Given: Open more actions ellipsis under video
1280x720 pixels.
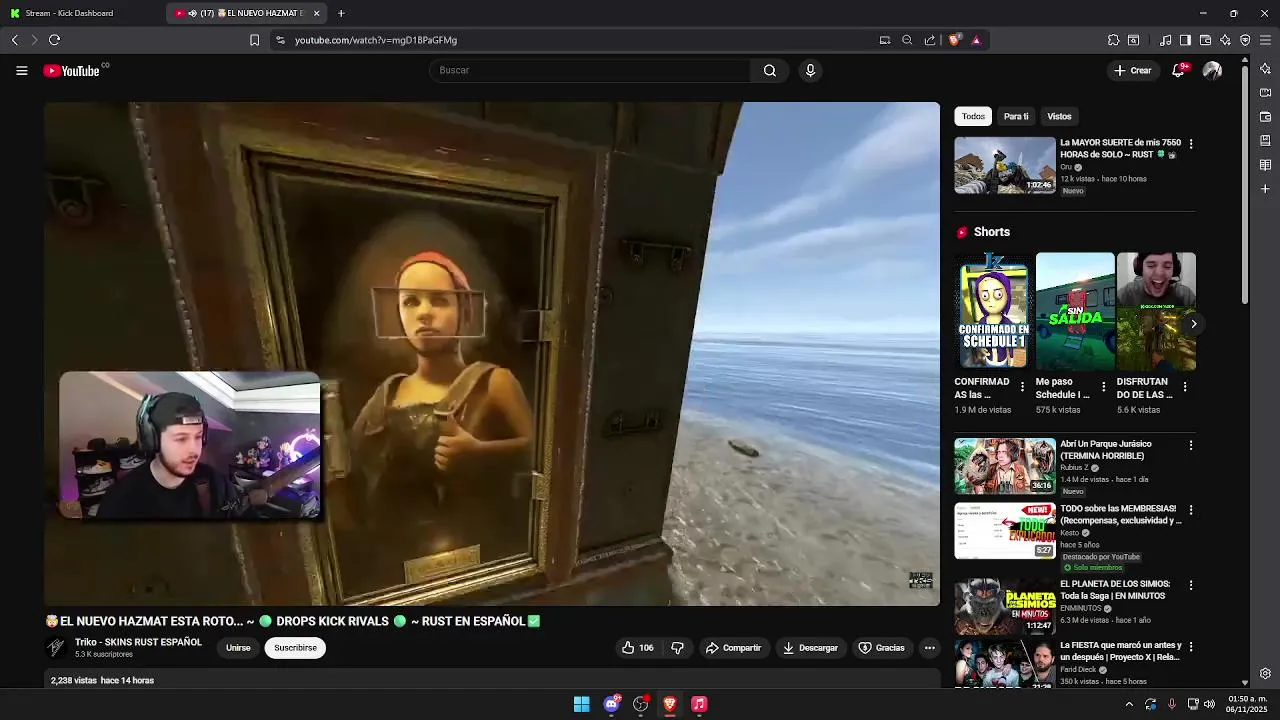Looking at the screenshot, I should pos(929,648).
